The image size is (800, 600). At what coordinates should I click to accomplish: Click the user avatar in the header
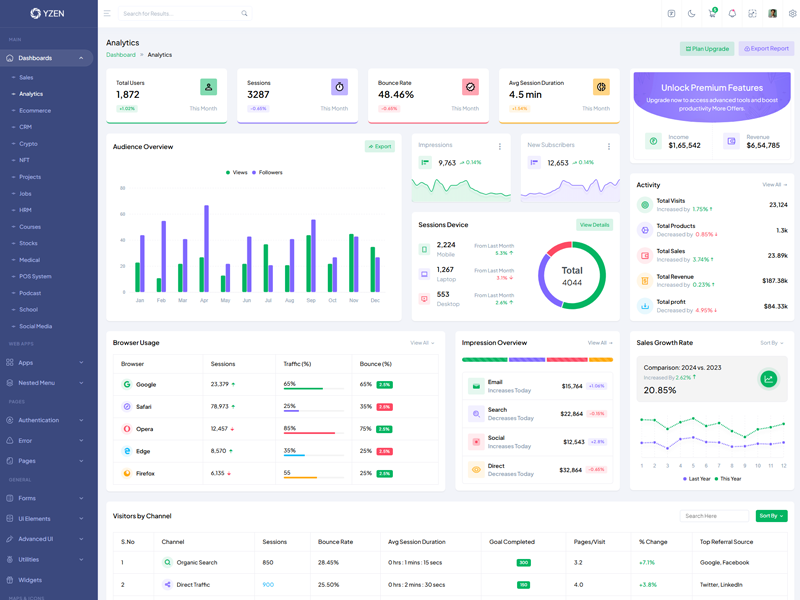(x=773, y=14)
